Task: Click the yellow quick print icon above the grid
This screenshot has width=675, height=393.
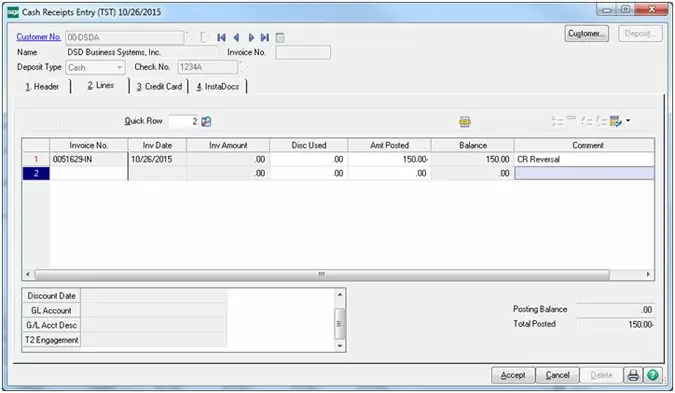Action: [x=464, y=122]
